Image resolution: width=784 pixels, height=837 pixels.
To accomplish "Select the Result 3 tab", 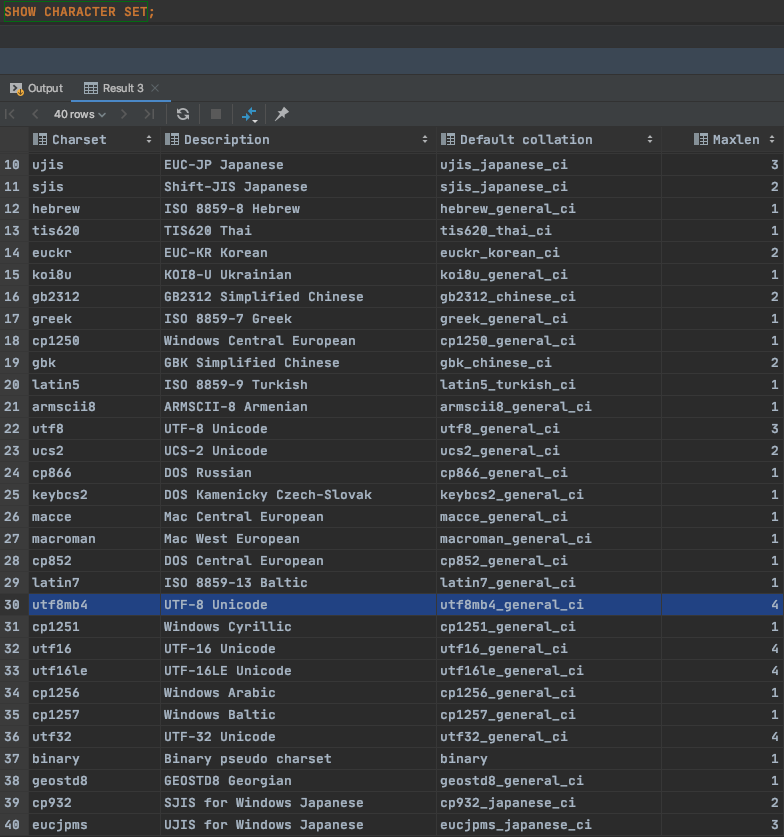I will coord(114,89).
